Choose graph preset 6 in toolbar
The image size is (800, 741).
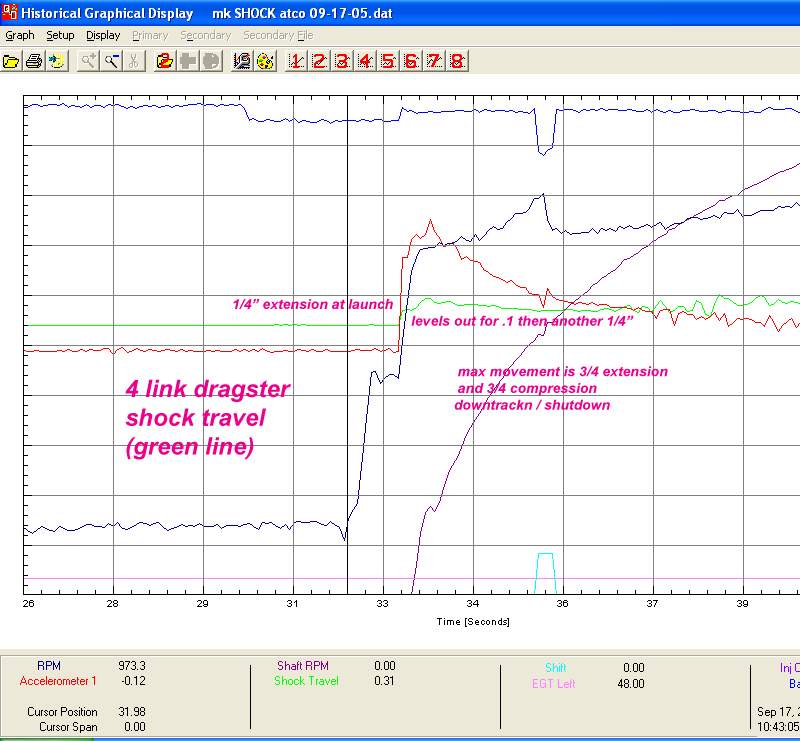click(x=411, y=61)
